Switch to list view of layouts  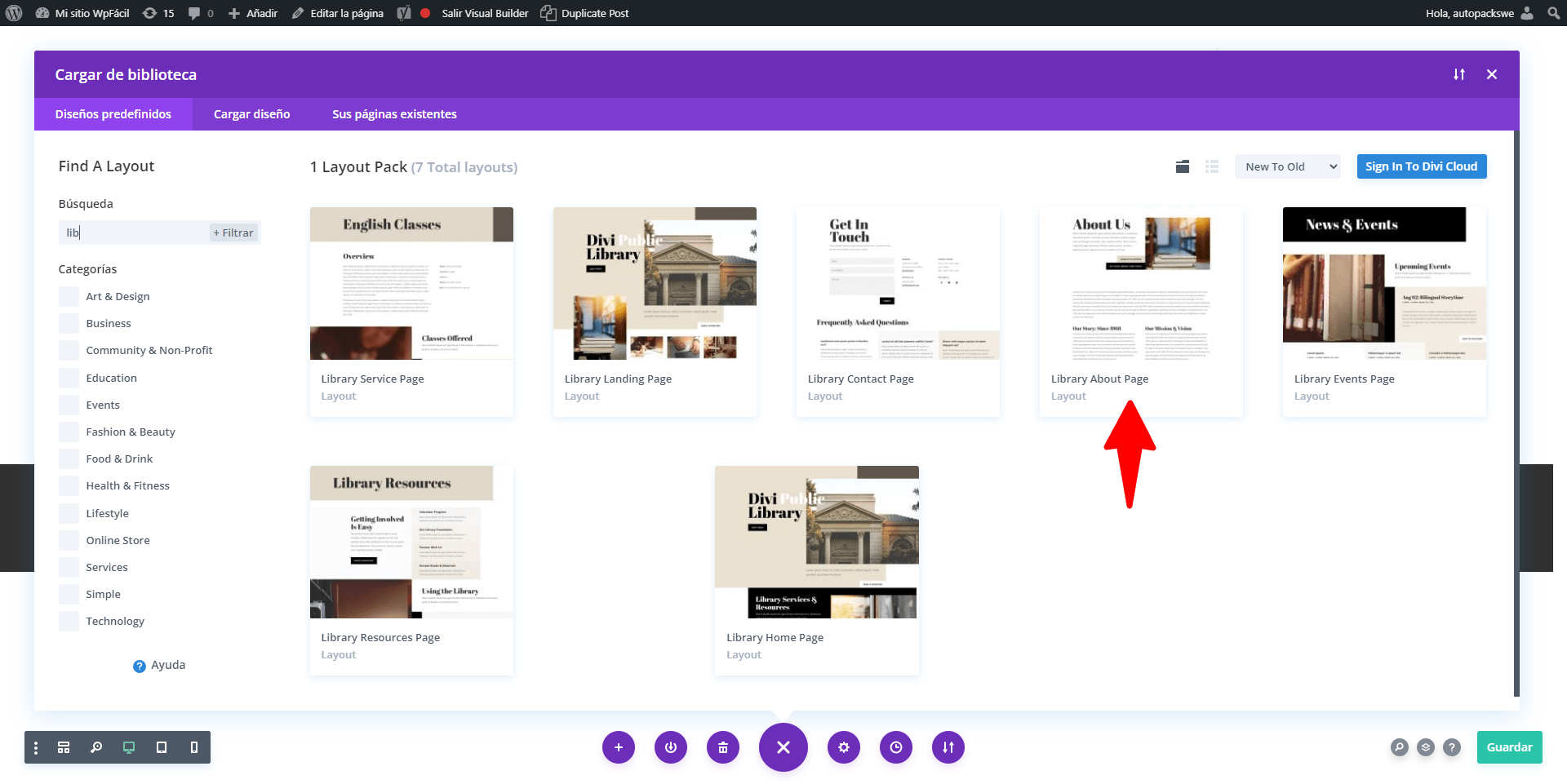tap(1212, 166)
